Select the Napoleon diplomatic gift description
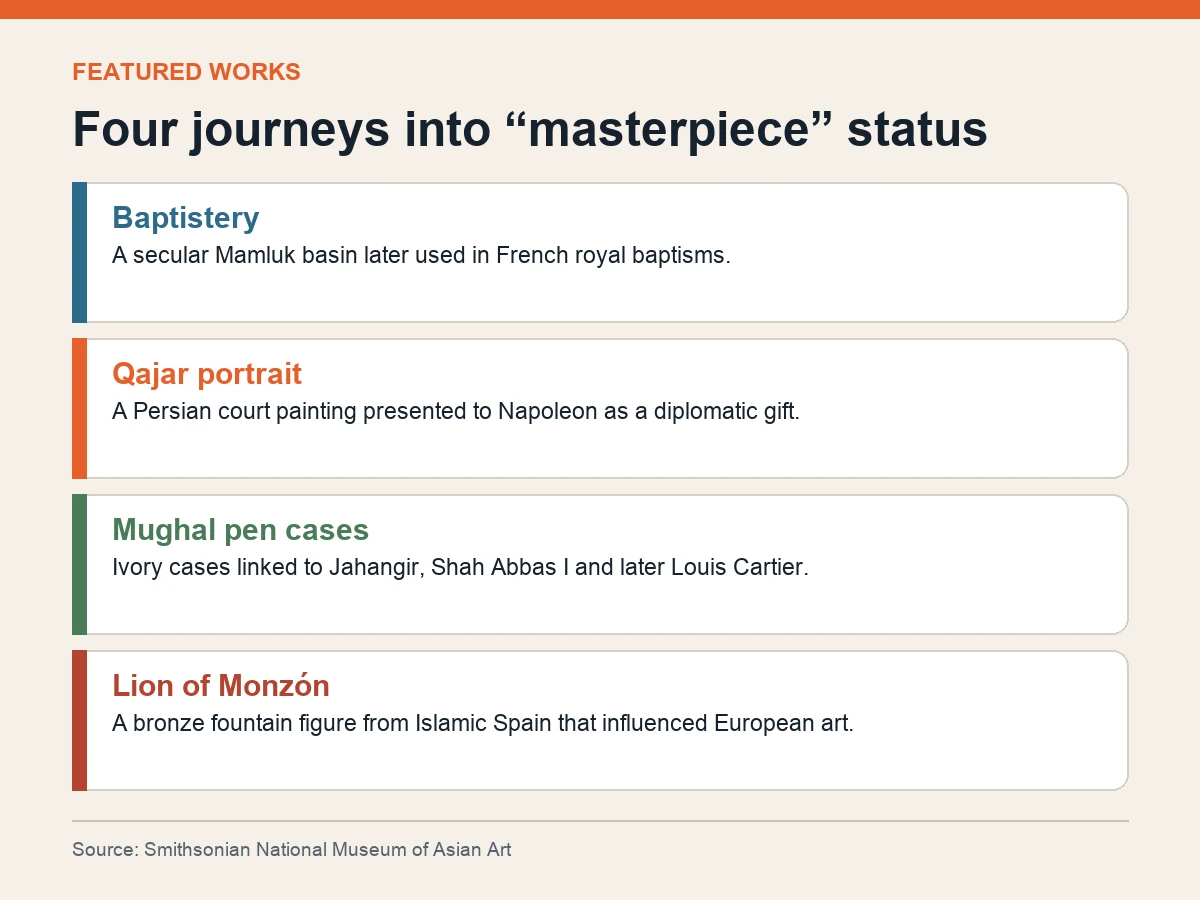Image resolution: width=1200 pixels, height=900 pixels. (x=456, y=411)
